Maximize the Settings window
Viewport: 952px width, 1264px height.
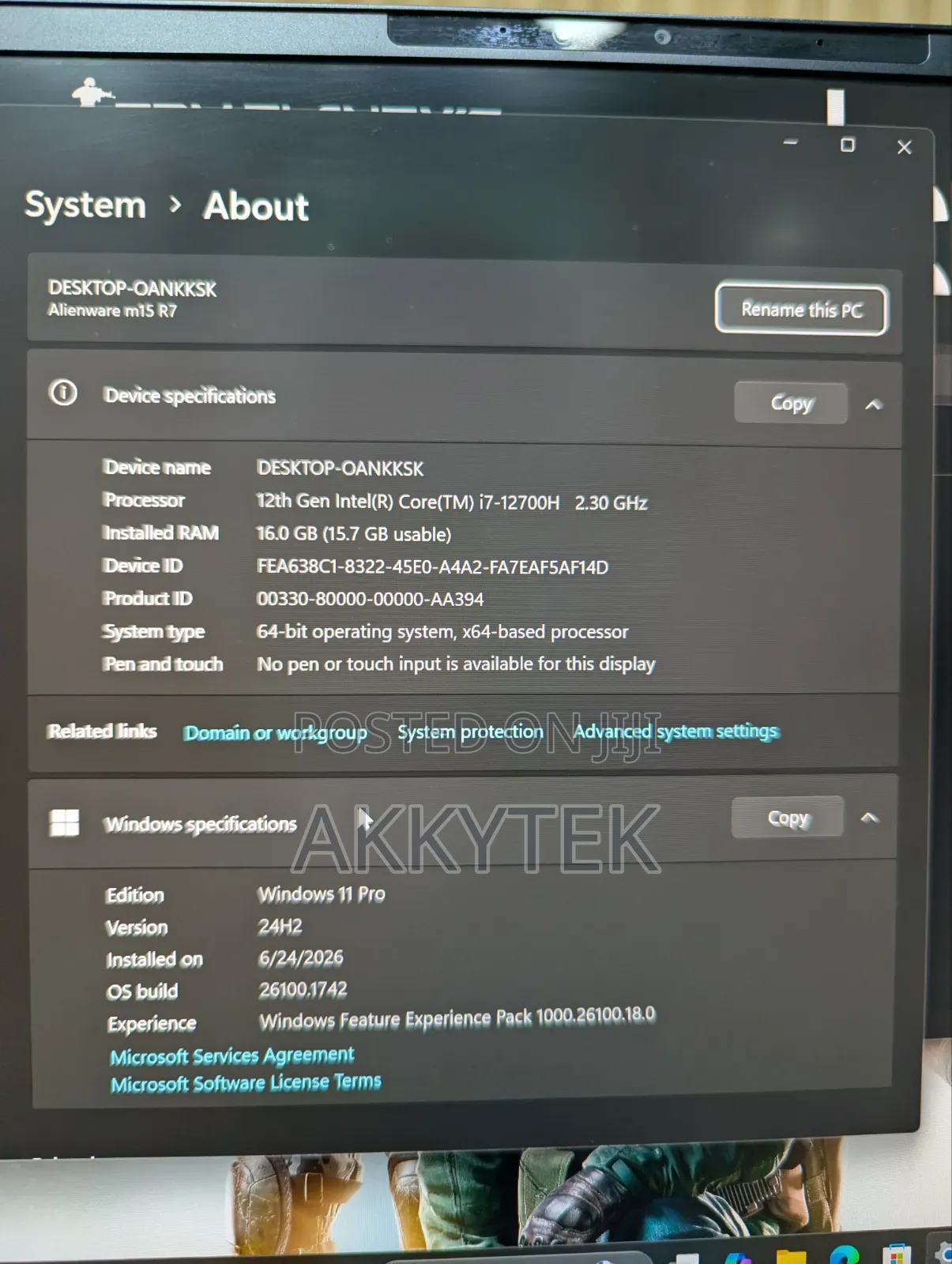(848, 145)
